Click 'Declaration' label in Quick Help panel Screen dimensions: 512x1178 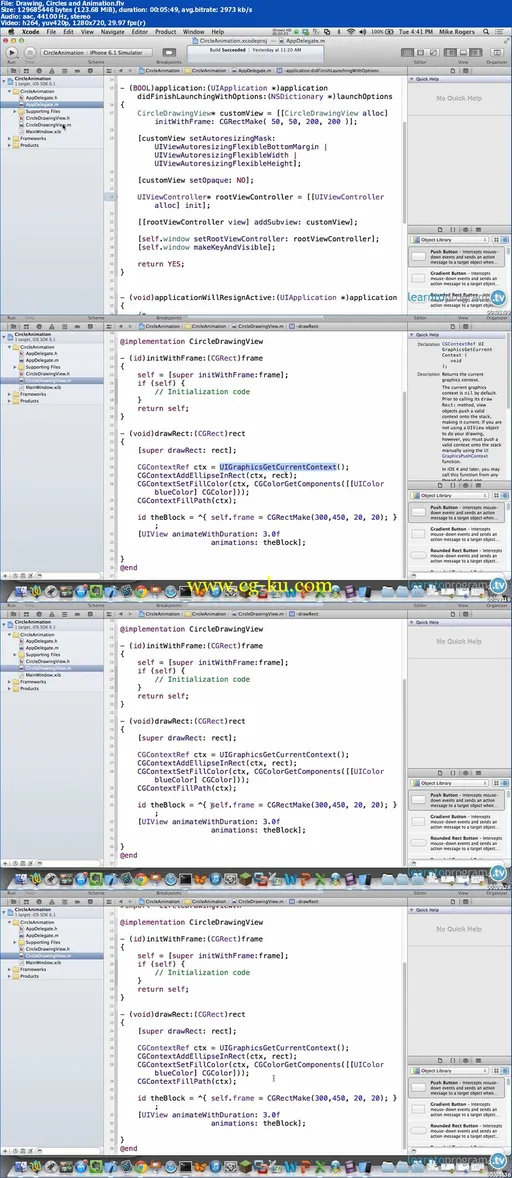point(428,343)
